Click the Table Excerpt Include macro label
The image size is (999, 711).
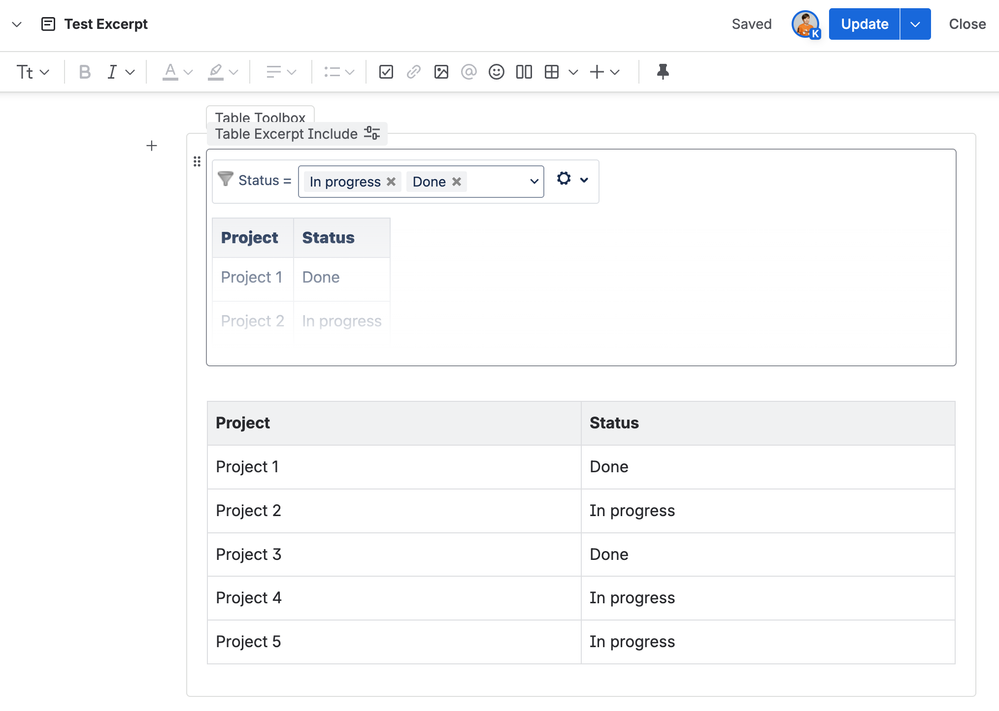coord(286,134)
